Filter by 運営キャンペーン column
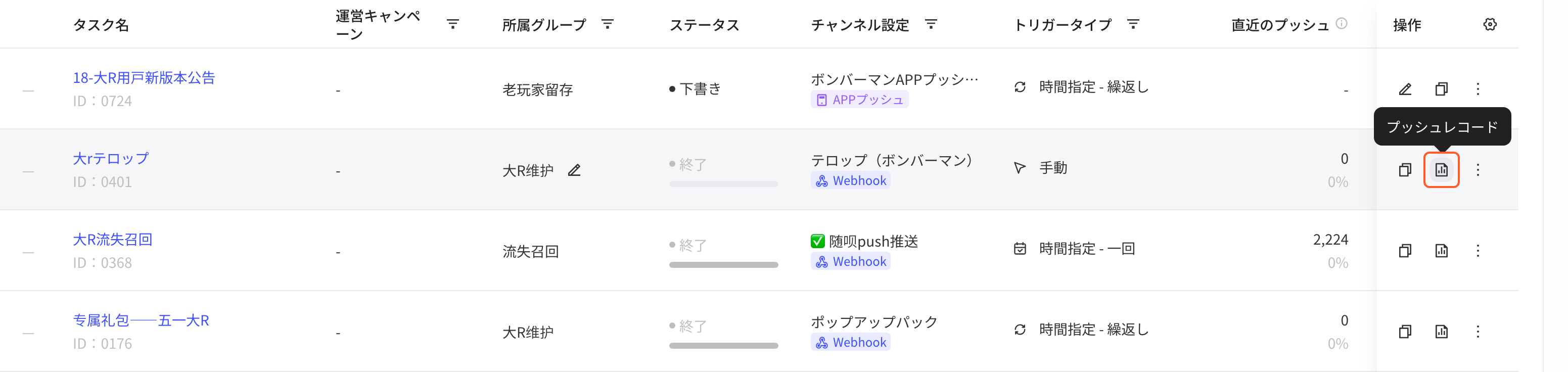1568x372 pixels. pos(452,24)
